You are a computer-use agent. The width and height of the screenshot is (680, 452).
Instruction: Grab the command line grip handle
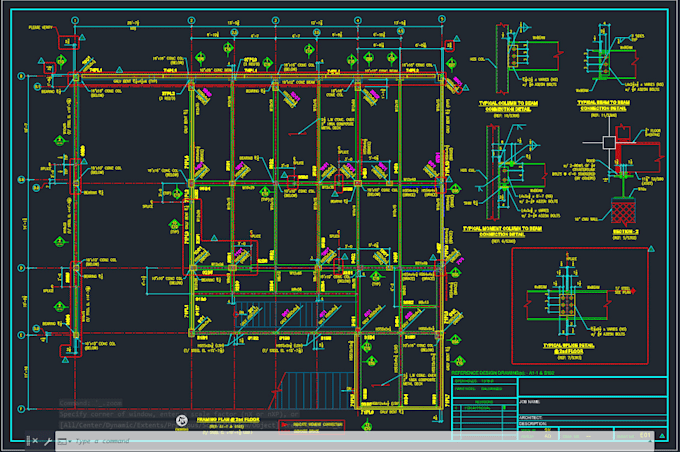28,441
